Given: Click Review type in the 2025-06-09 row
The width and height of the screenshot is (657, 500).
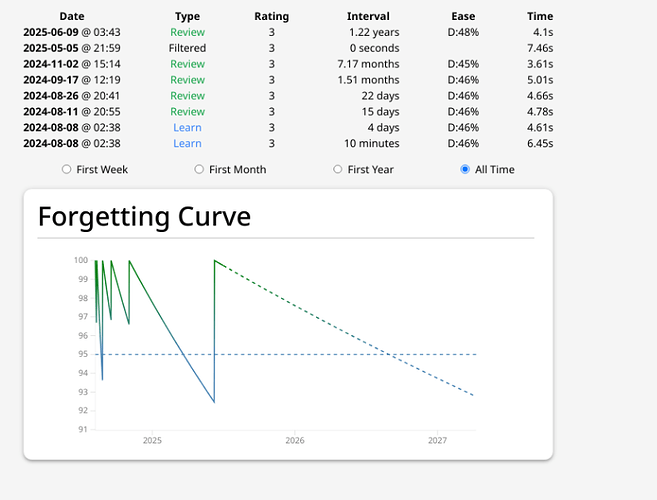Looking at the screenshot, I should [187, 32].
